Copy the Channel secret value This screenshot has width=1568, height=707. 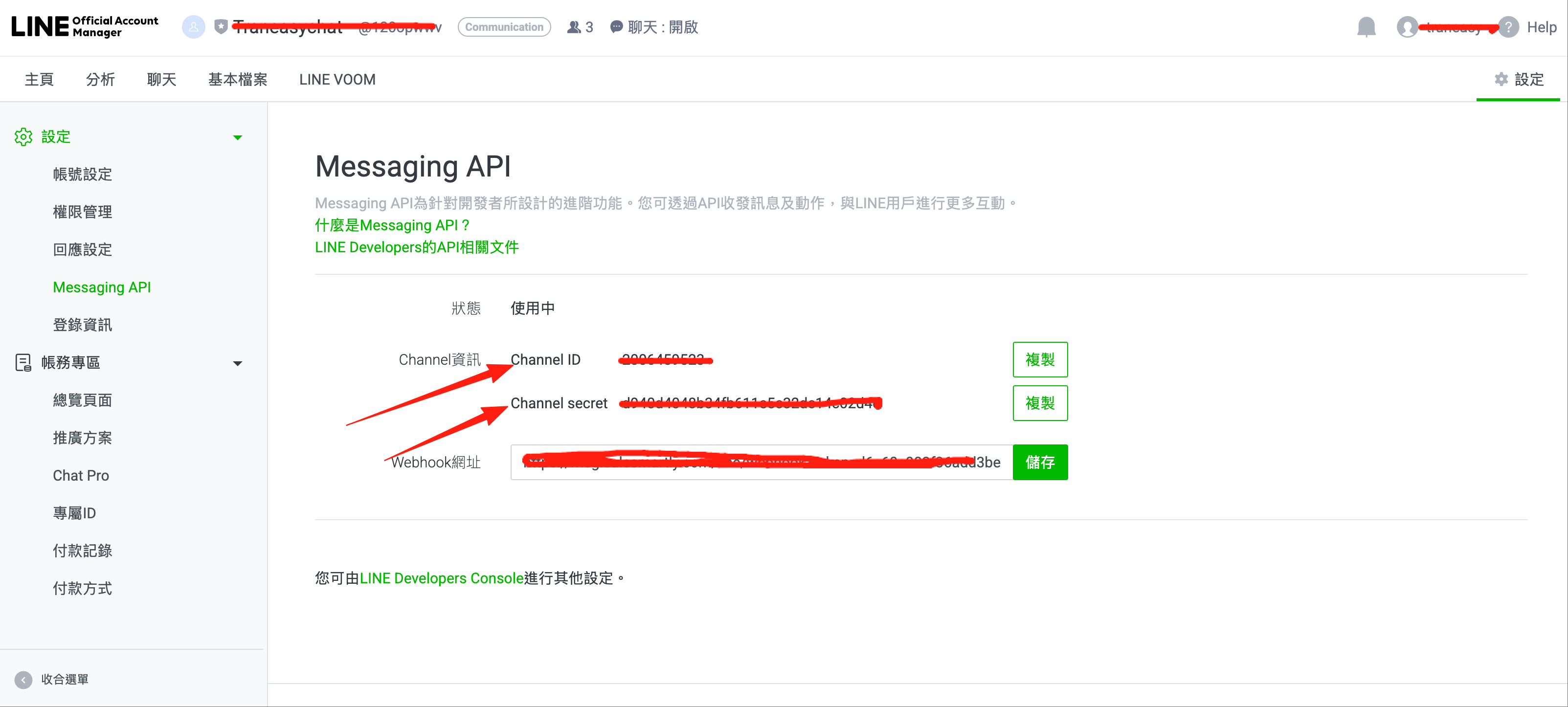(x=1039, y=403)
